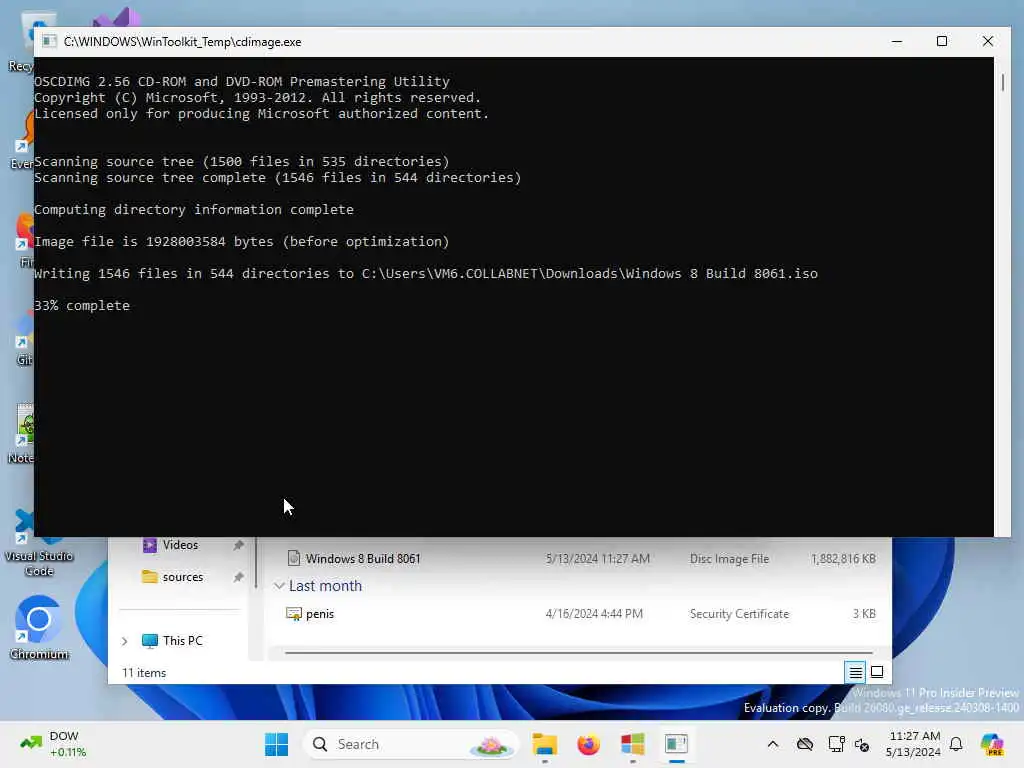This screenshot has height=768, width=1024.
Task: Click the Security Certificate type cell
Action: 739,614
